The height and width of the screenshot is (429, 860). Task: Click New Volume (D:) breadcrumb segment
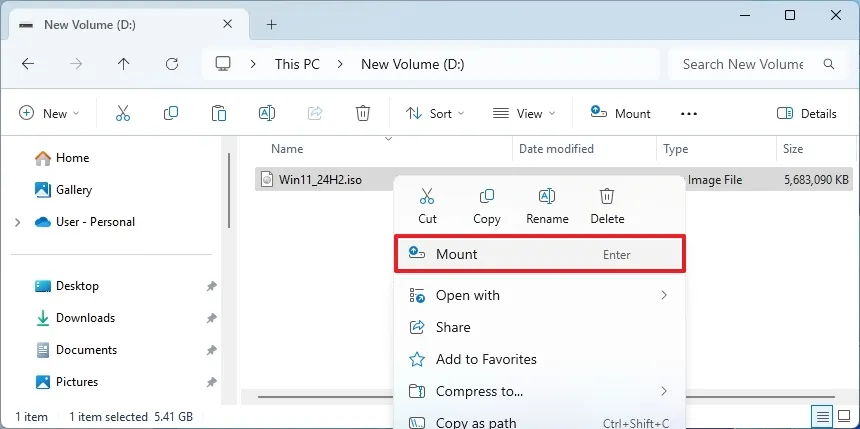[x=412, y=64]
